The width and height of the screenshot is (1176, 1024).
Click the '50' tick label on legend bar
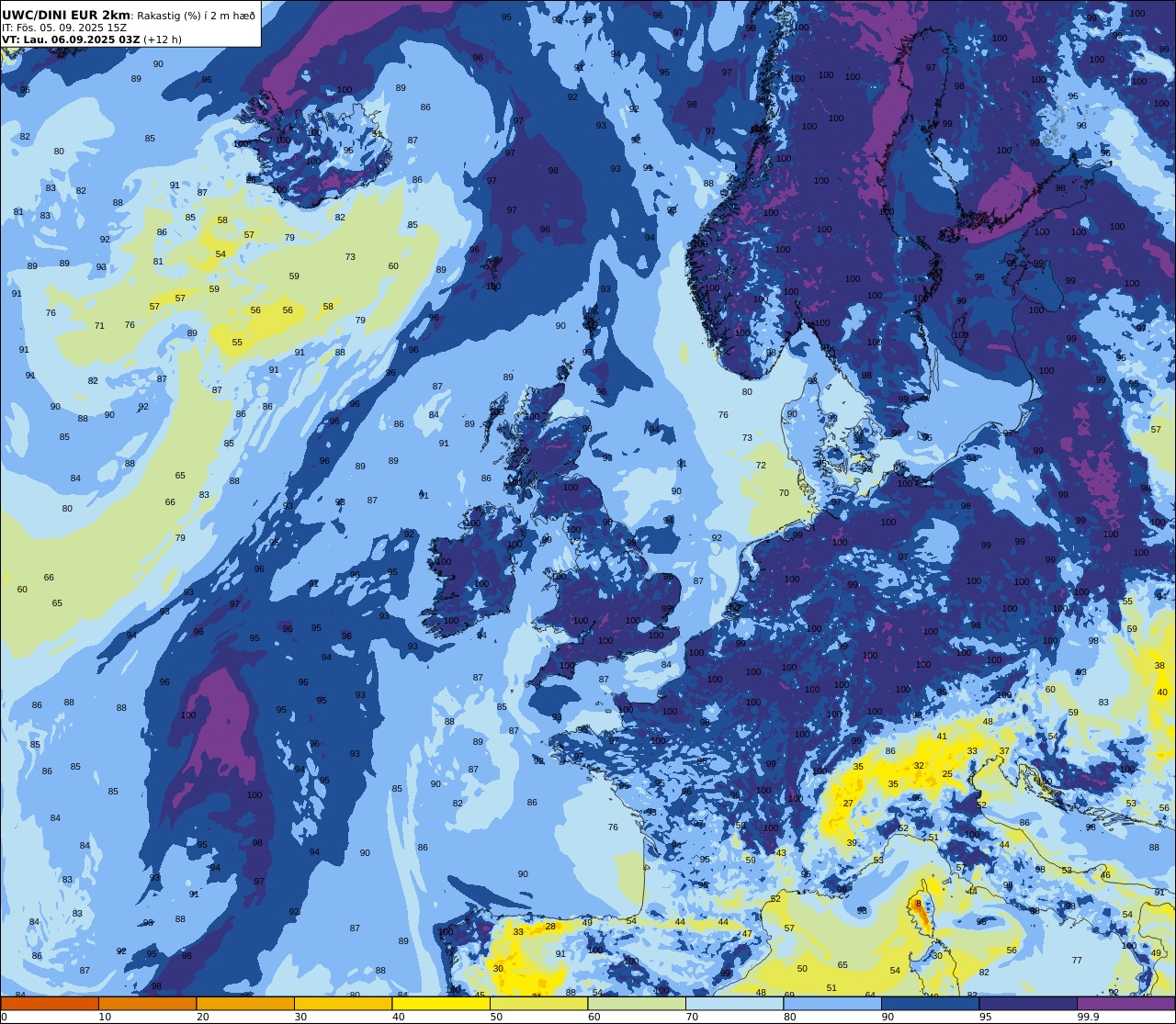click(x=496, y=1017)
